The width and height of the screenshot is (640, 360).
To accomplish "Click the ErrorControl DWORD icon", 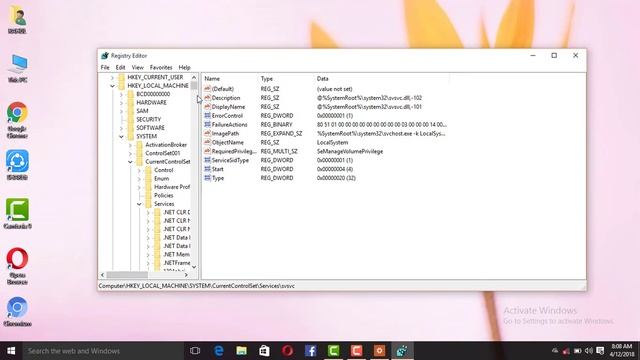I will tap(207, 116).
